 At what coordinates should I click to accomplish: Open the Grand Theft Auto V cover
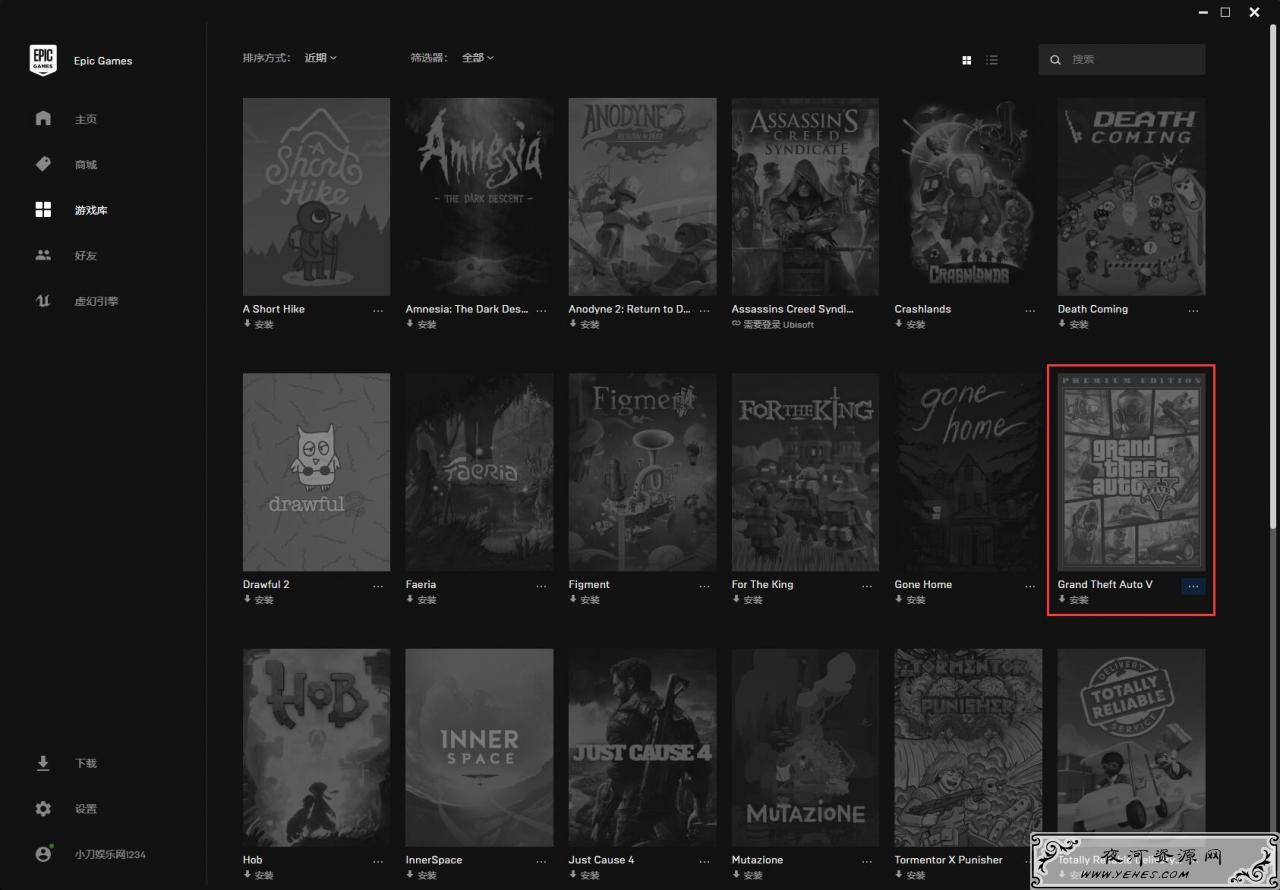pyautogui.click(x=1131, y=472)
